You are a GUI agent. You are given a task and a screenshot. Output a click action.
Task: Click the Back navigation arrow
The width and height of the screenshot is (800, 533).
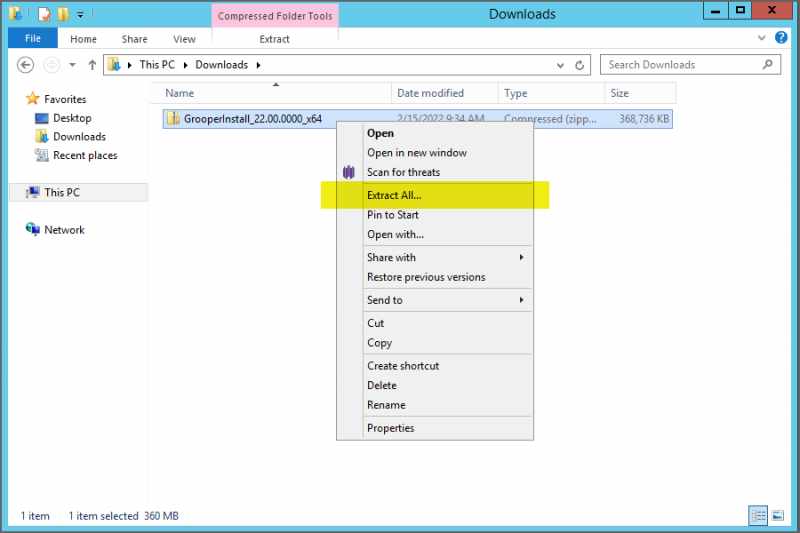(26, 65)
